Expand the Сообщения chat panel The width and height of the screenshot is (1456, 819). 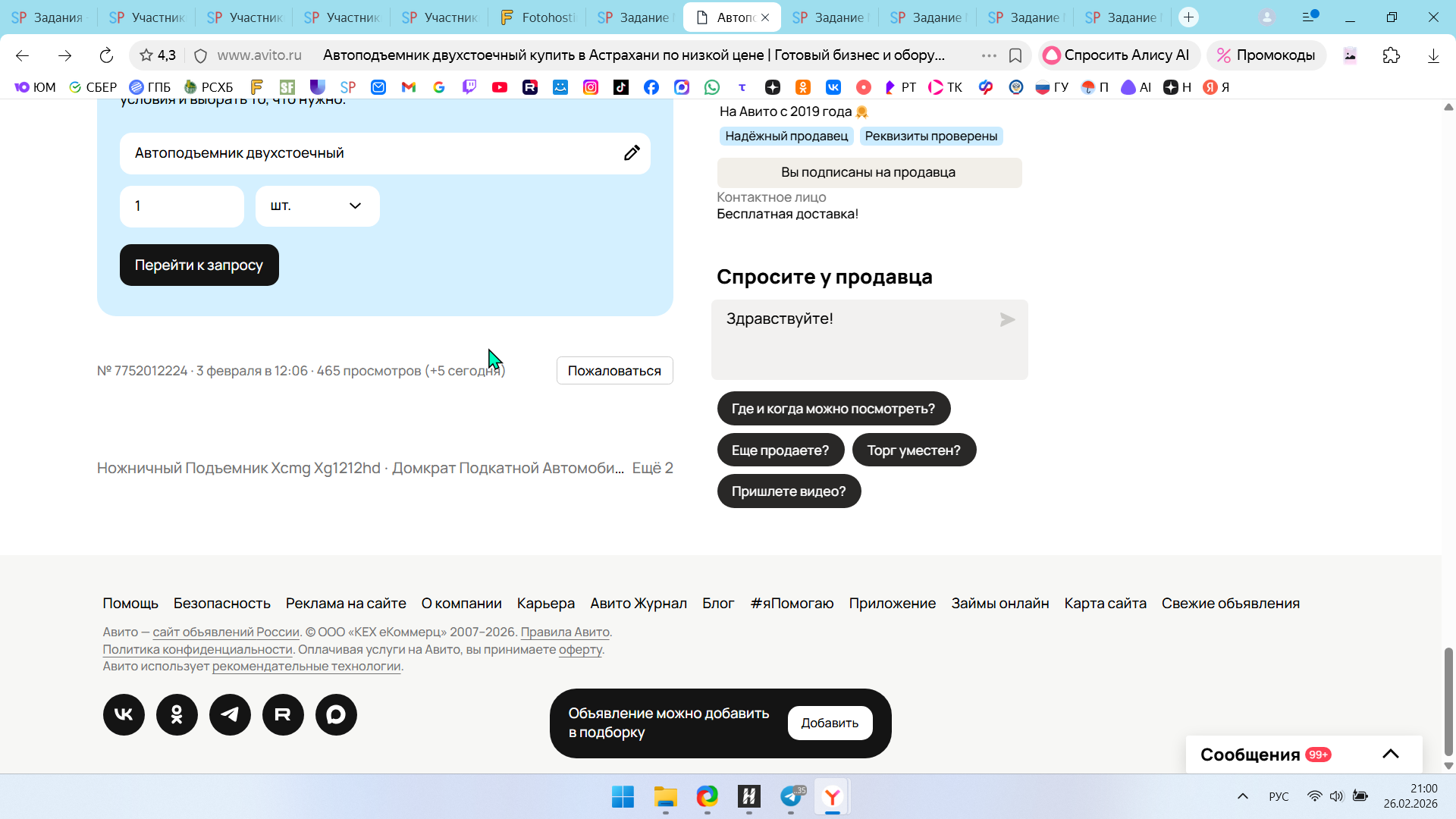[x=1390, y=754]
